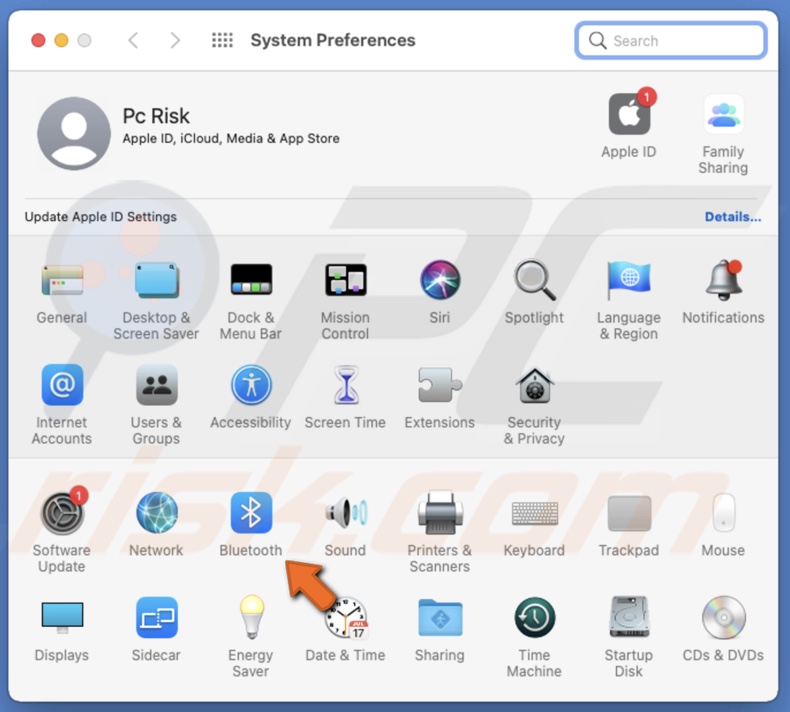Open Apple ID settings
This screenshot has height=712, width=790.
[629, 116]
